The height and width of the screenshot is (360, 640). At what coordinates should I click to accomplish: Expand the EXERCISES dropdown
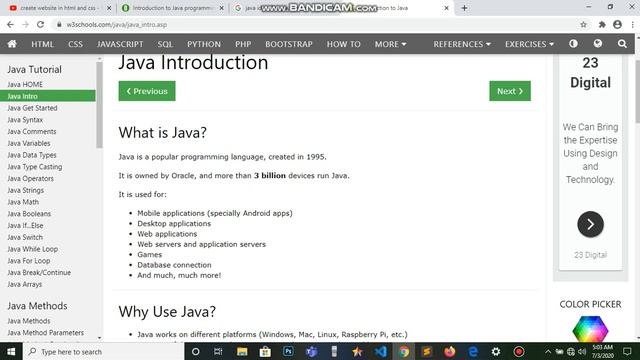tap(529, 44)
